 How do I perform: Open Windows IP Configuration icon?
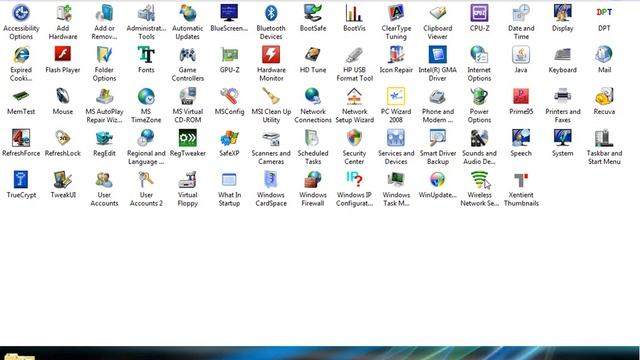354,180
